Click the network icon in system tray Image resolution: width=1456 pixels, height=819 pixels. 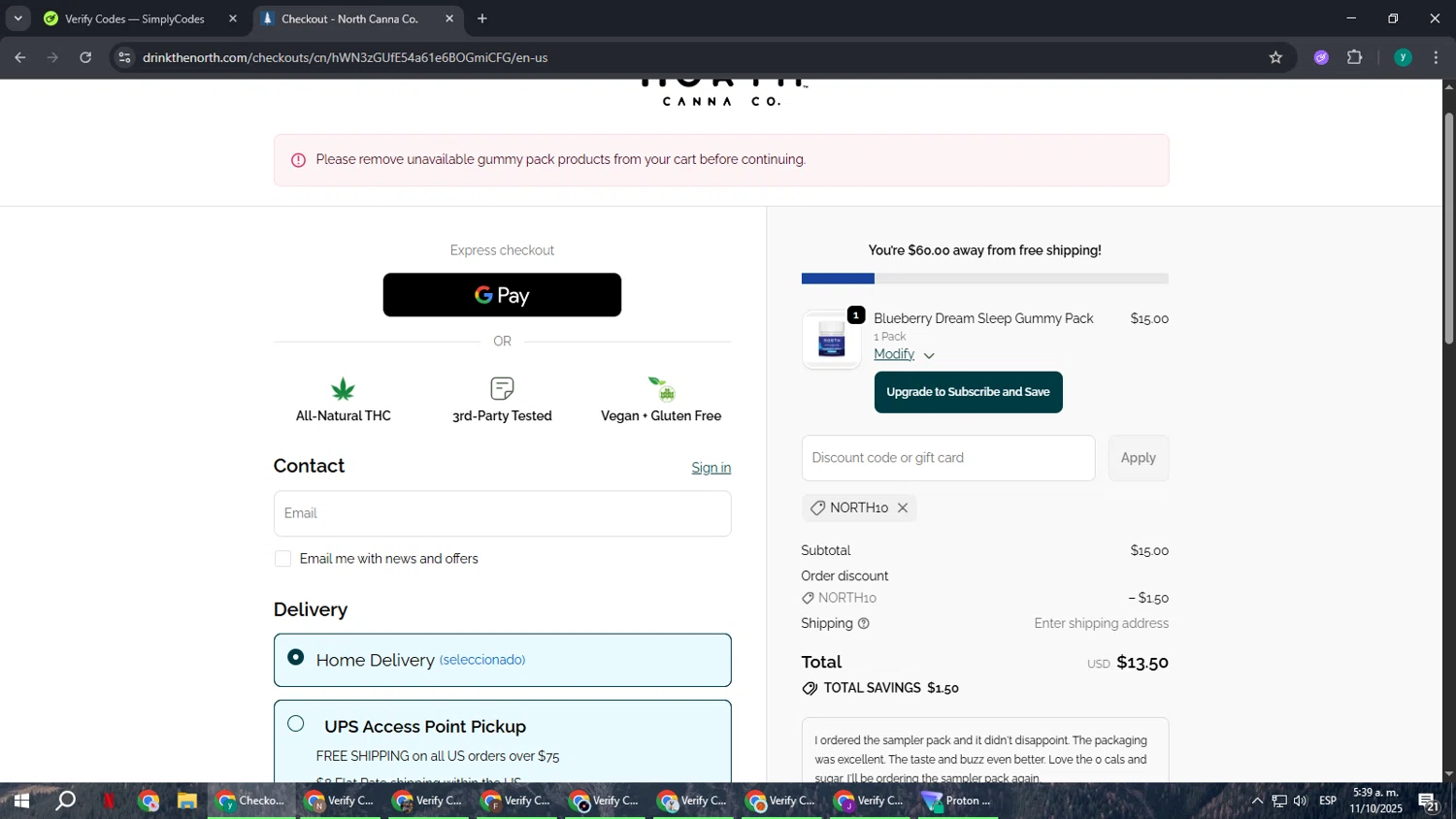(x=1279, y=801)
